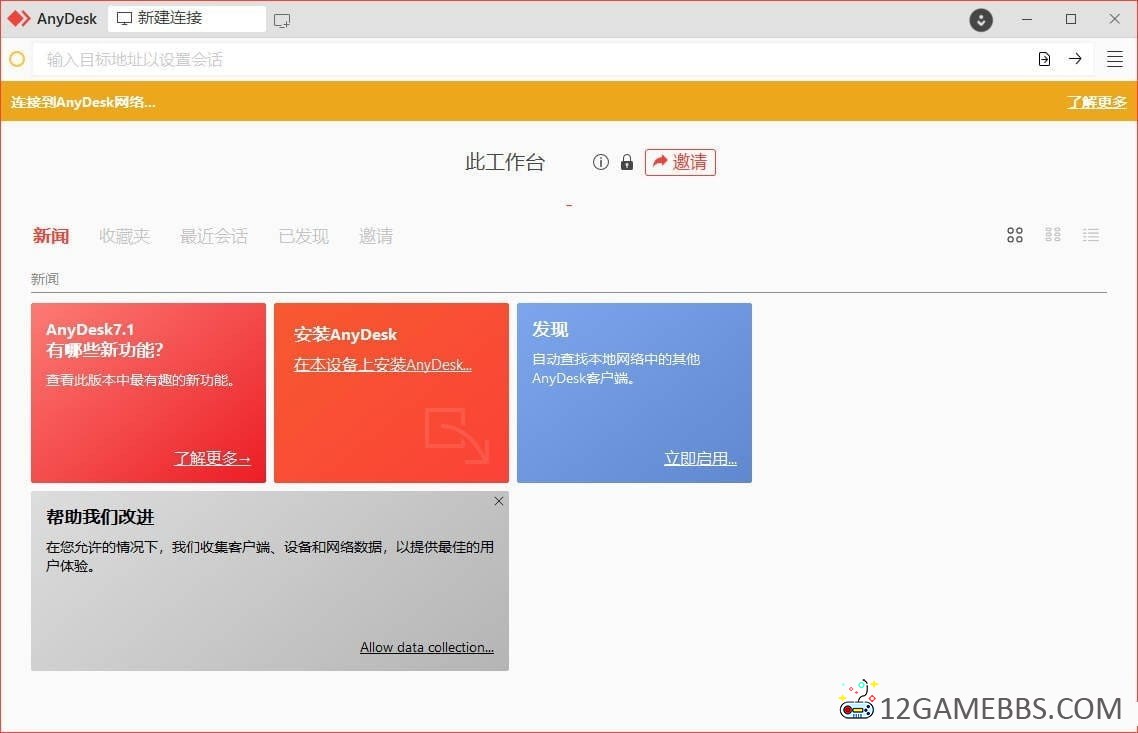This screenshot has height=733, width=1138.
Task: Click the connection status circle indicator
Action: point(17,59)
